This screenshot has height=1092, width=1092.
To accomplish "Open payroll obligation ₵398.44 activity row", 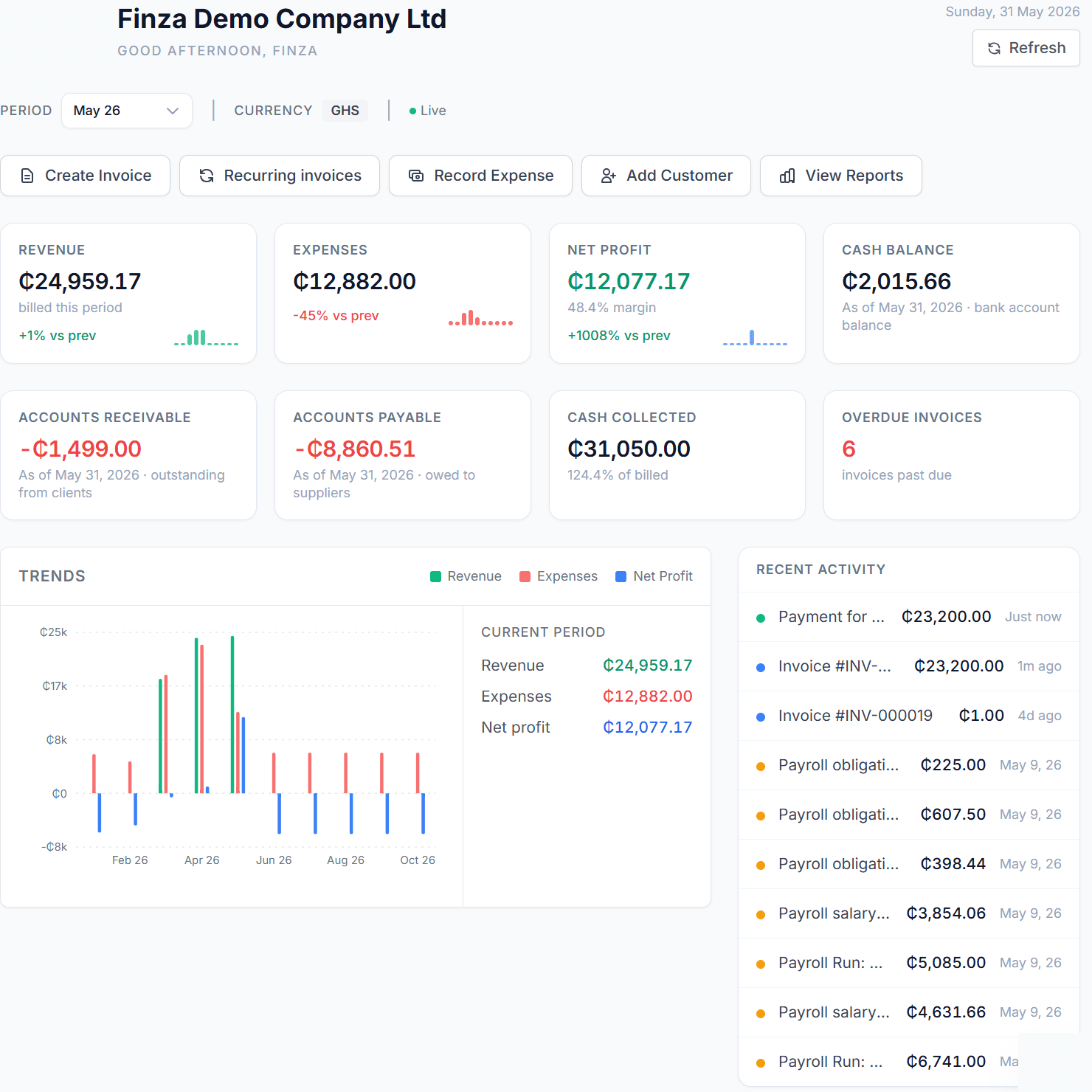I will pyautogui.click(x=909, y=864).
